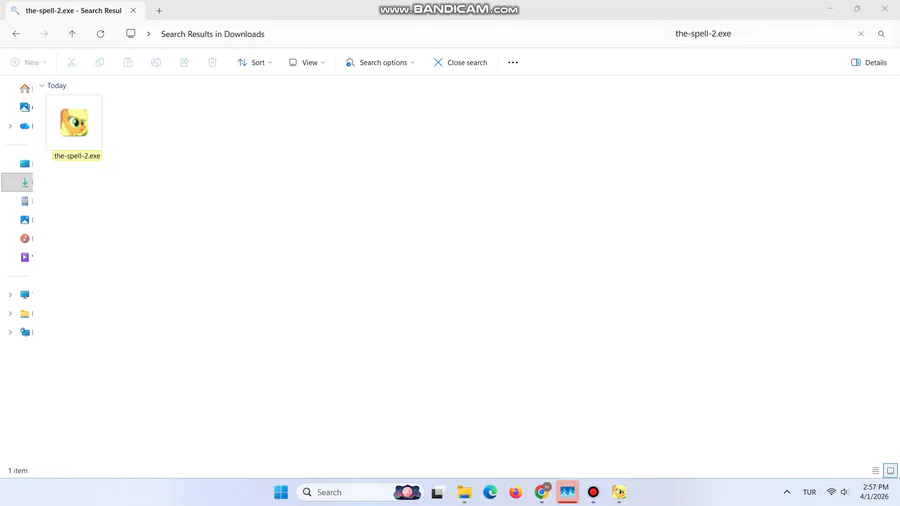Expand the OneDrive tree node
The image size is (900, 506).
click(10, 126)
